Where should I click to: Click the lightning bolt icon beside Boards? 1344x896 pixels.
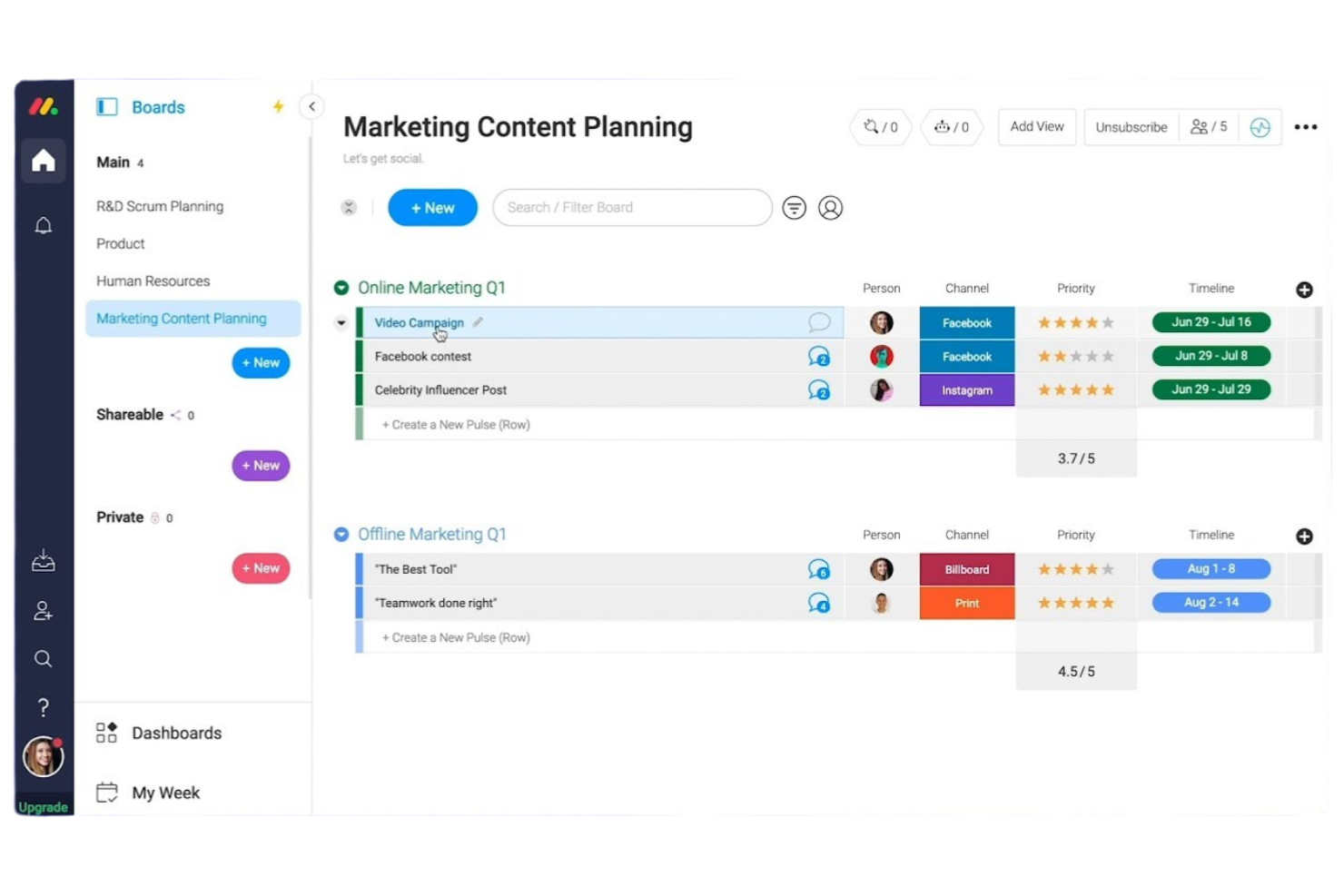278,106
